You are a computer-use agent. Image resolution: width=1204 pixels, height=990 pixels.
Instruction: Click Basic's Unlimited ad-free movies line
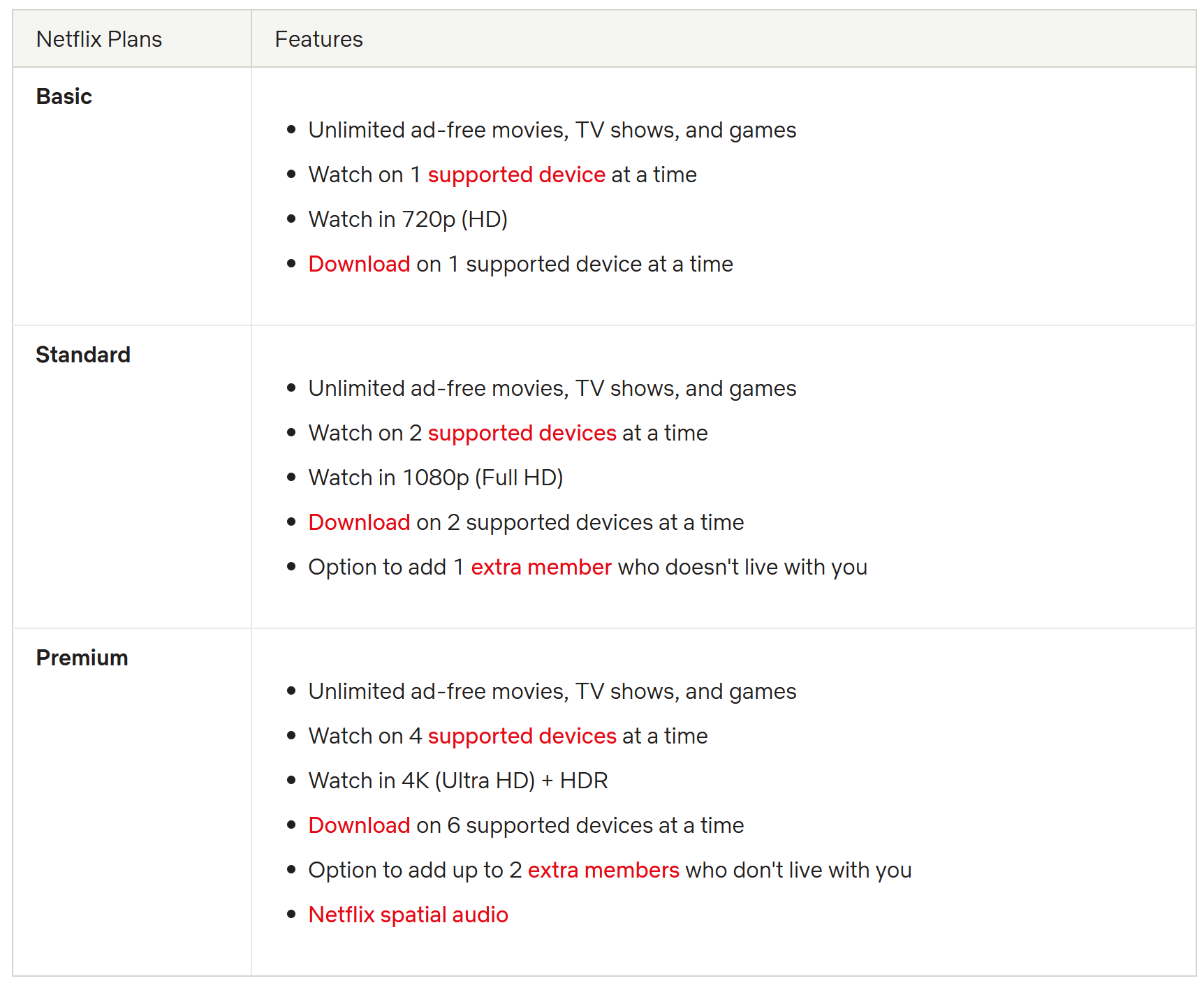point(552,130)
